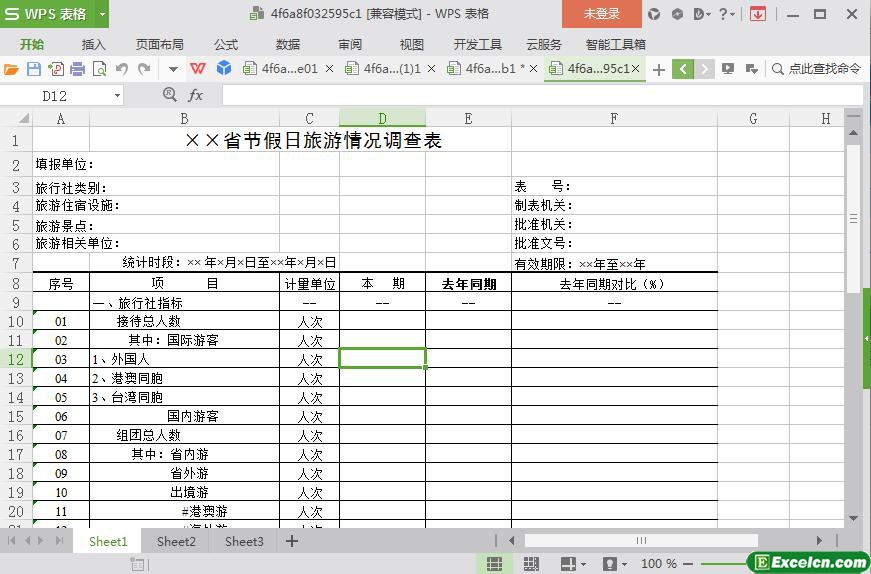The width and height of the screenshot is (871, 574).
Task: Toggle the reading mode layout button
Action: coord(567,564)
